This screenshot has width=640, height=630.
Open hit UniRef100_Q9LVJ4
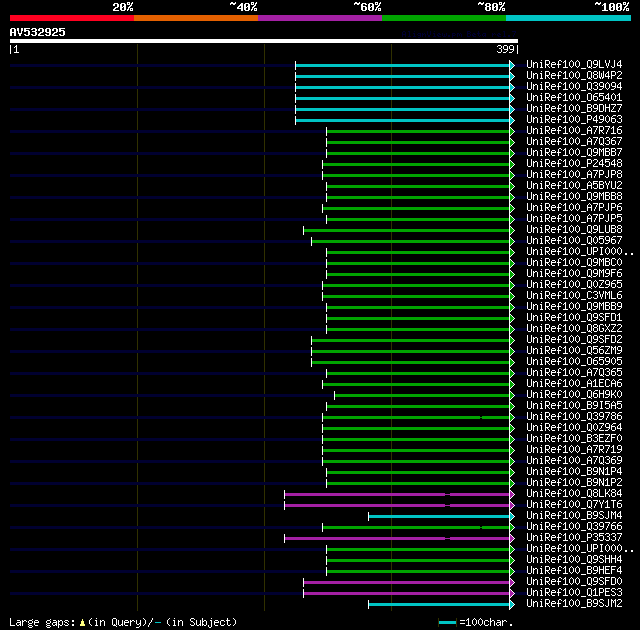574,64
